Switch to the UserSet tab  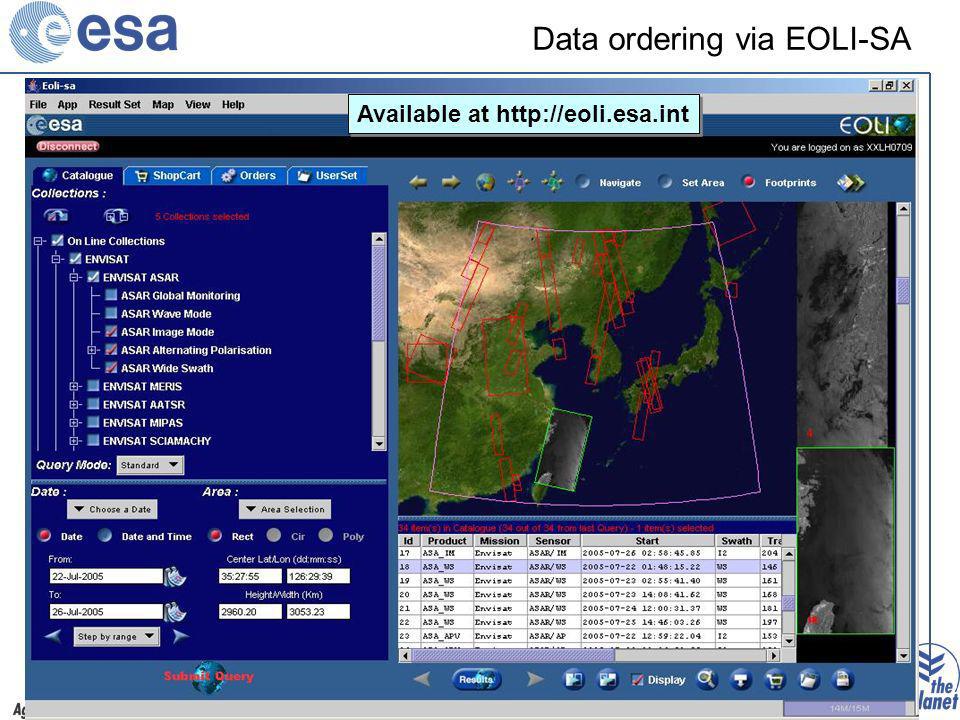click(x=328, y=176)
